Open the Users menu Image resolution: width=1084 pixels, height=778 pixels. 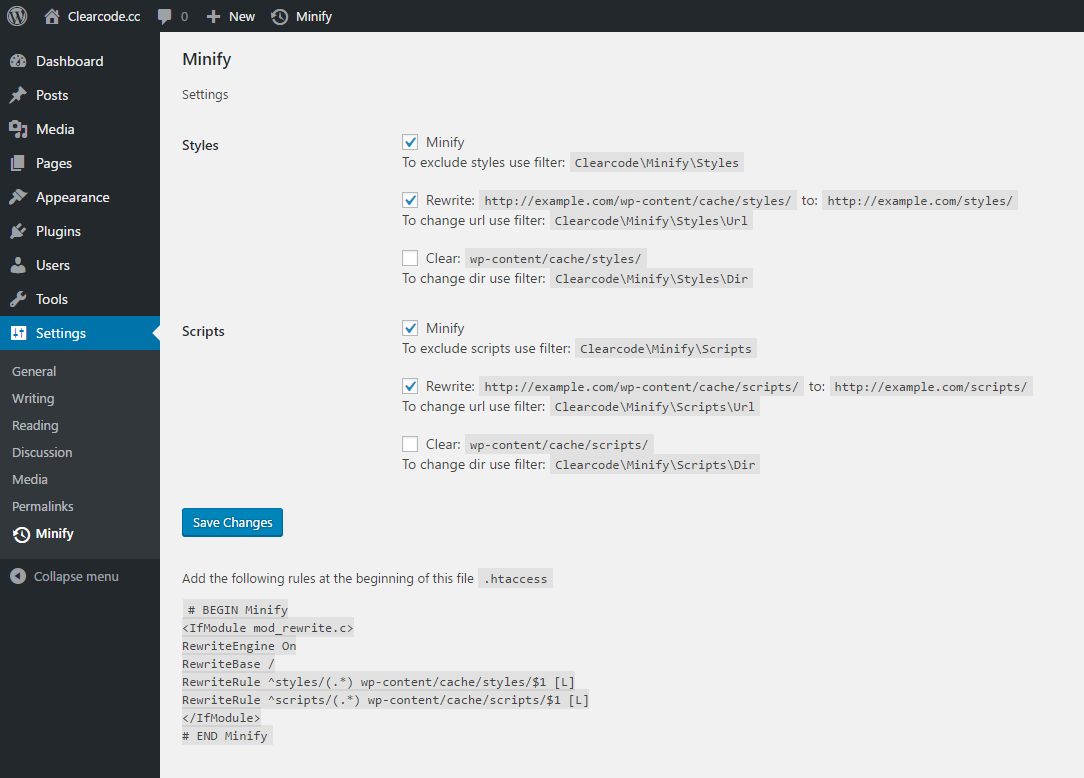(80, 265)
